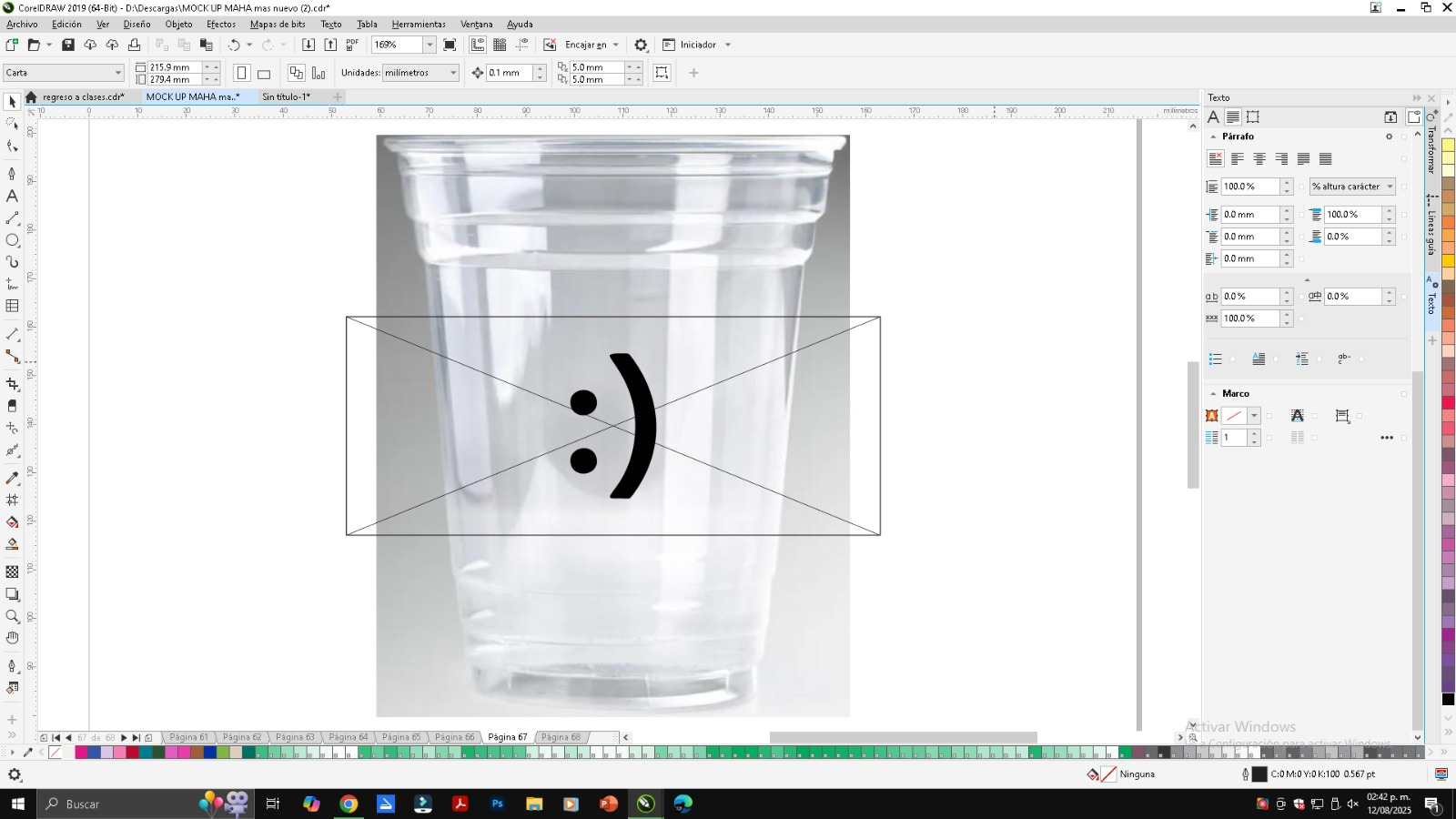Go to Página 66 tab
Screen dimensions: 1456x819
pyautogui.click(x=454, y=737)
